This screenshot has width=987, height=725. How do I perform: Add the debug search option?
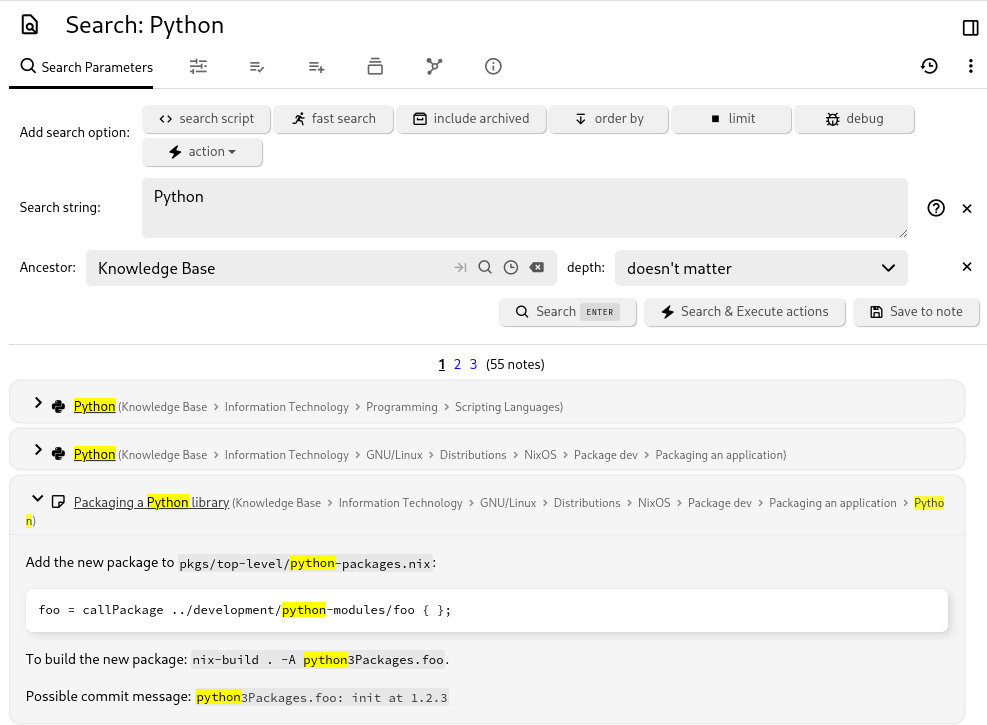pos(854,119)
